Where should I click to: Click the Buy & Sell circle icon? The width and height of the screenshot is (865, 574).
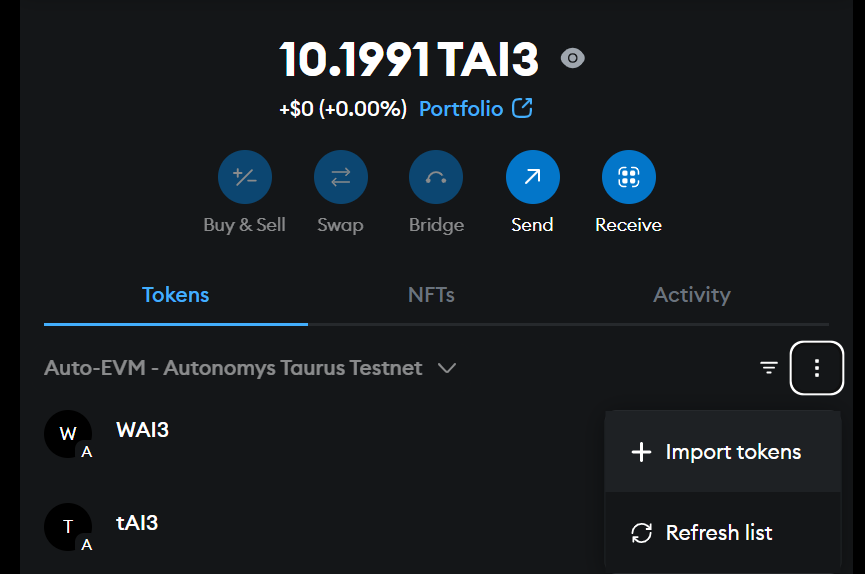click(x=244, y=177)
